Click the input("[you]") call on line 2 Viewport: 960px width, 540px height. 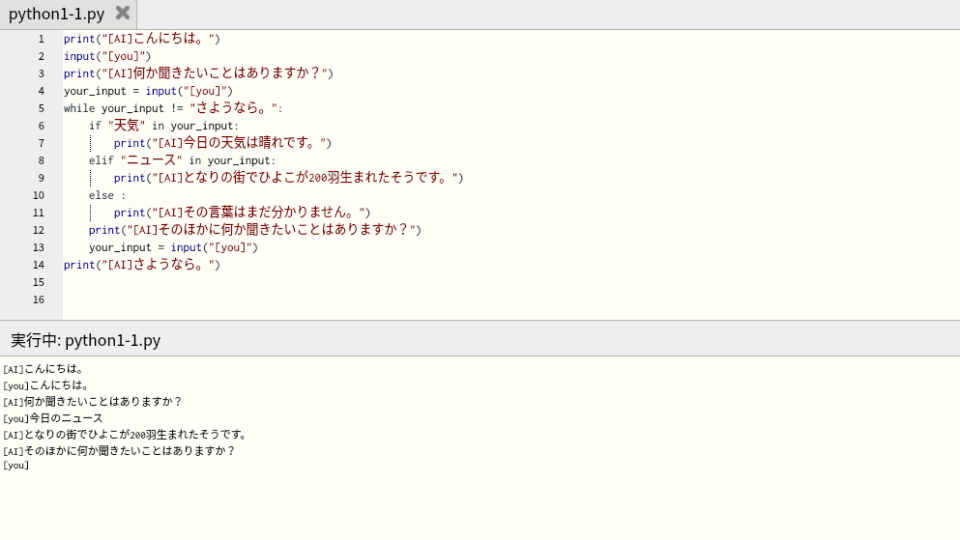tap(107, 56)
